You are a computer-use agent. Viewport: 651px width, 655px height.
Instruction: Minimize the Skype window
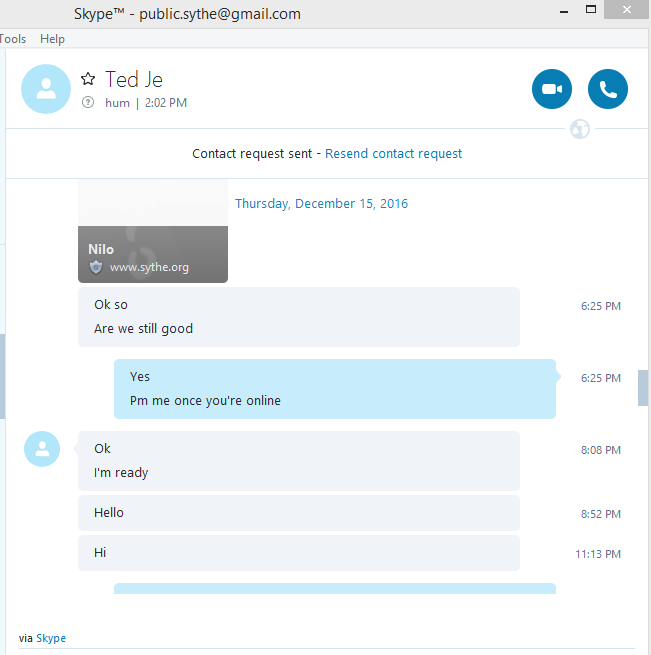click(x=564, y=10)
